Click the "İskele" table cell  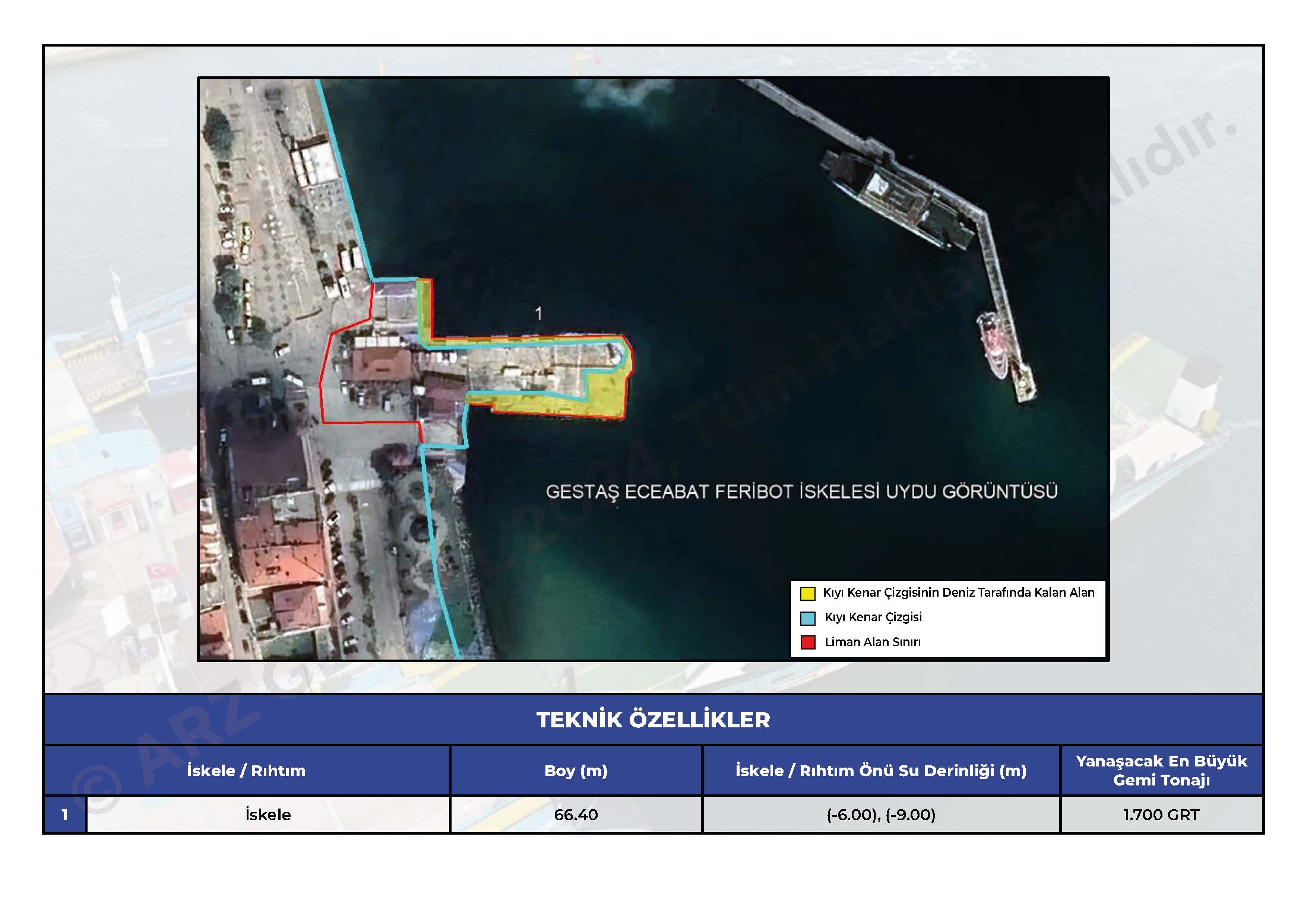click(268, 815)
